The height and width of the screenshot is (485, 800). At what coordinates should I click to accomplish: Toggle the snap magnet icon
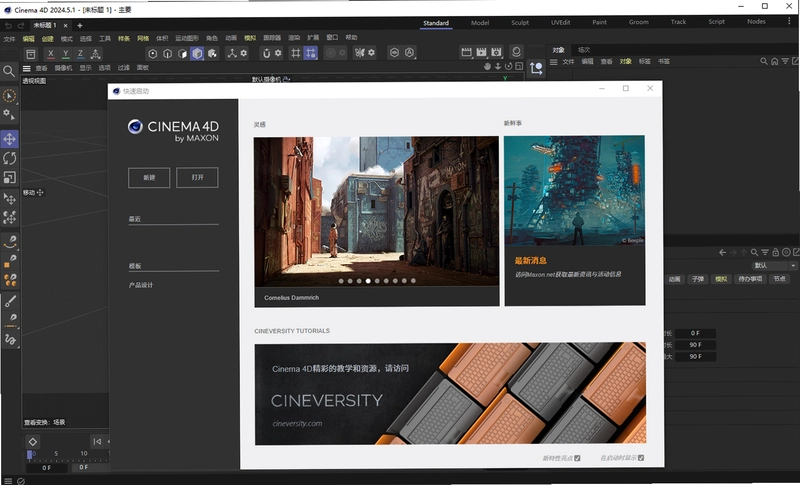(266, 53)
